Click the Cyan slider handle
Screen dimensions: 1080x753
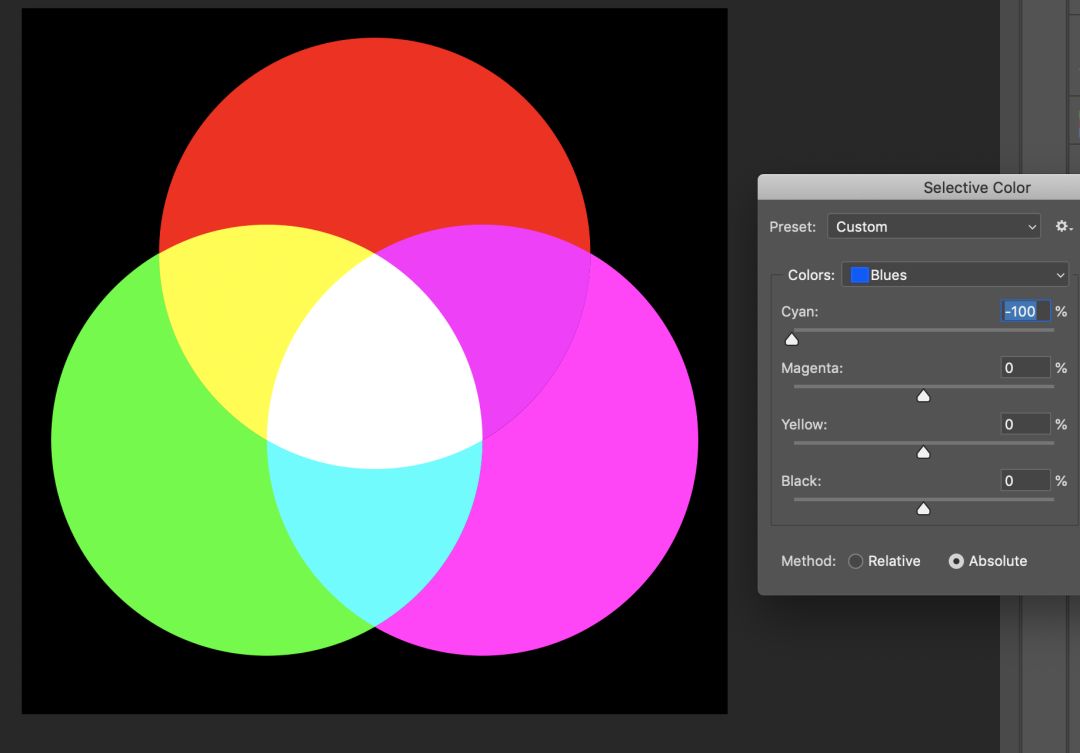pyautogui.click(x=792, y=340)
